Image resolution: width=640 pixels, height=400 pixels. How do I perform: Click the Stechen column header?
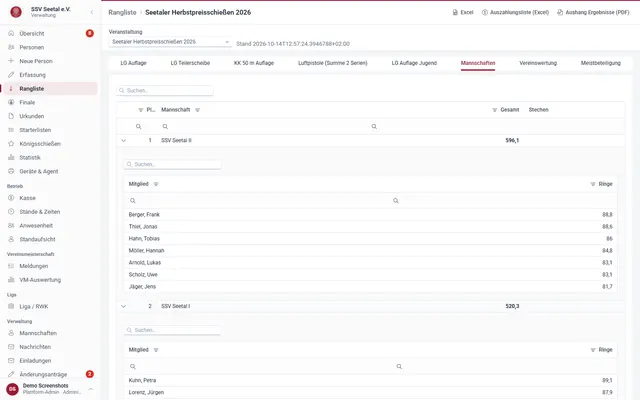(538, 110)
